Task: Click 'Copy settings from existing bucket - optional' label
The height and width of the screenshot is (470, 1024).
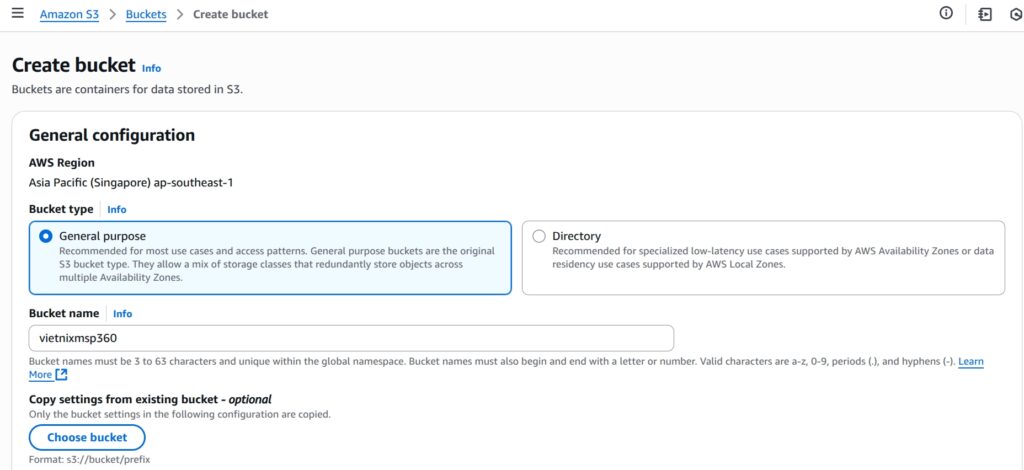Action: (150, 400)
